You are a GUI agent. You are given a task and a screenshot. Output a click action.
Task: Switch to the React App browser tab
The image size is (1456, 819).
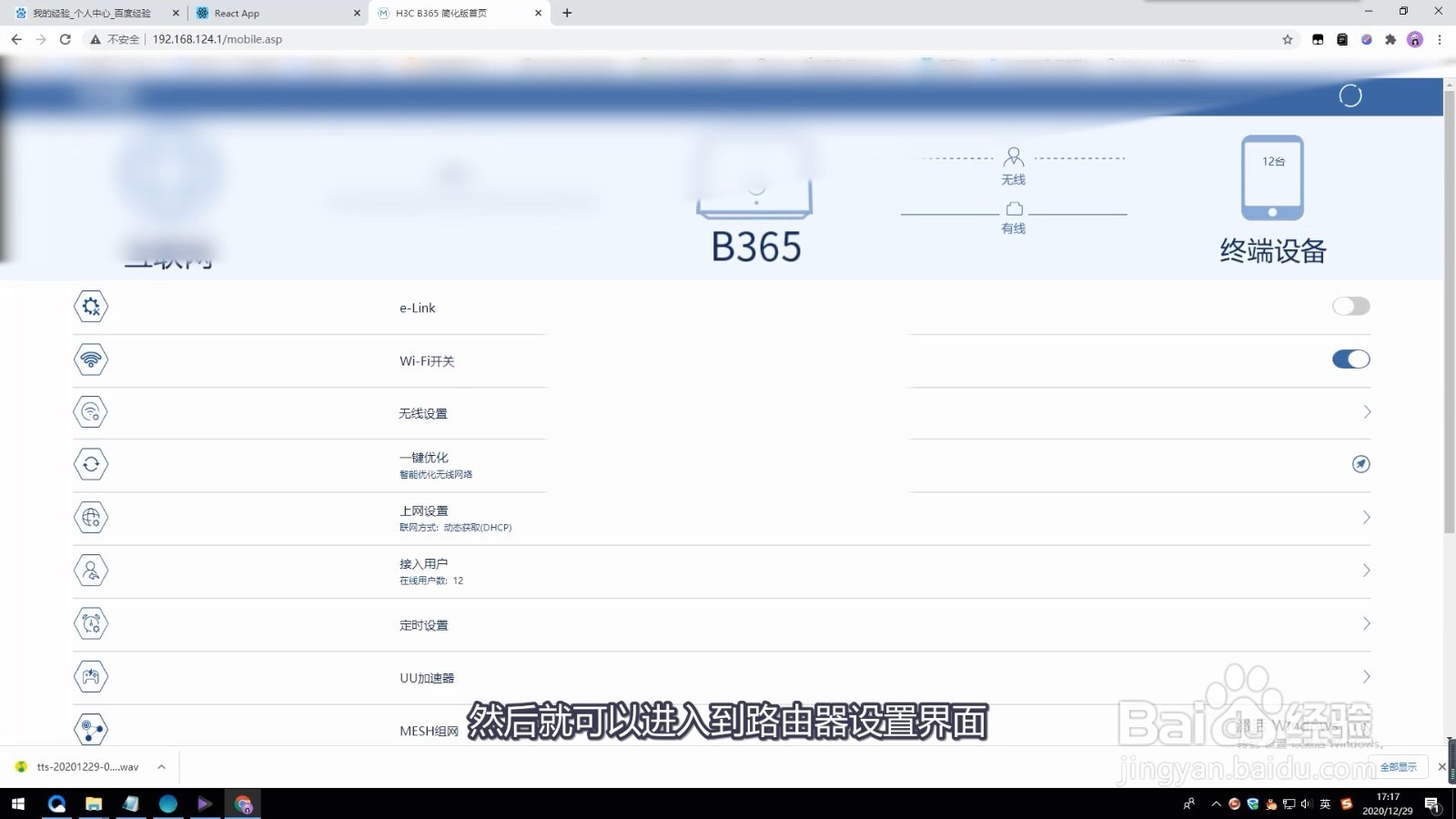tap(238, 13)
